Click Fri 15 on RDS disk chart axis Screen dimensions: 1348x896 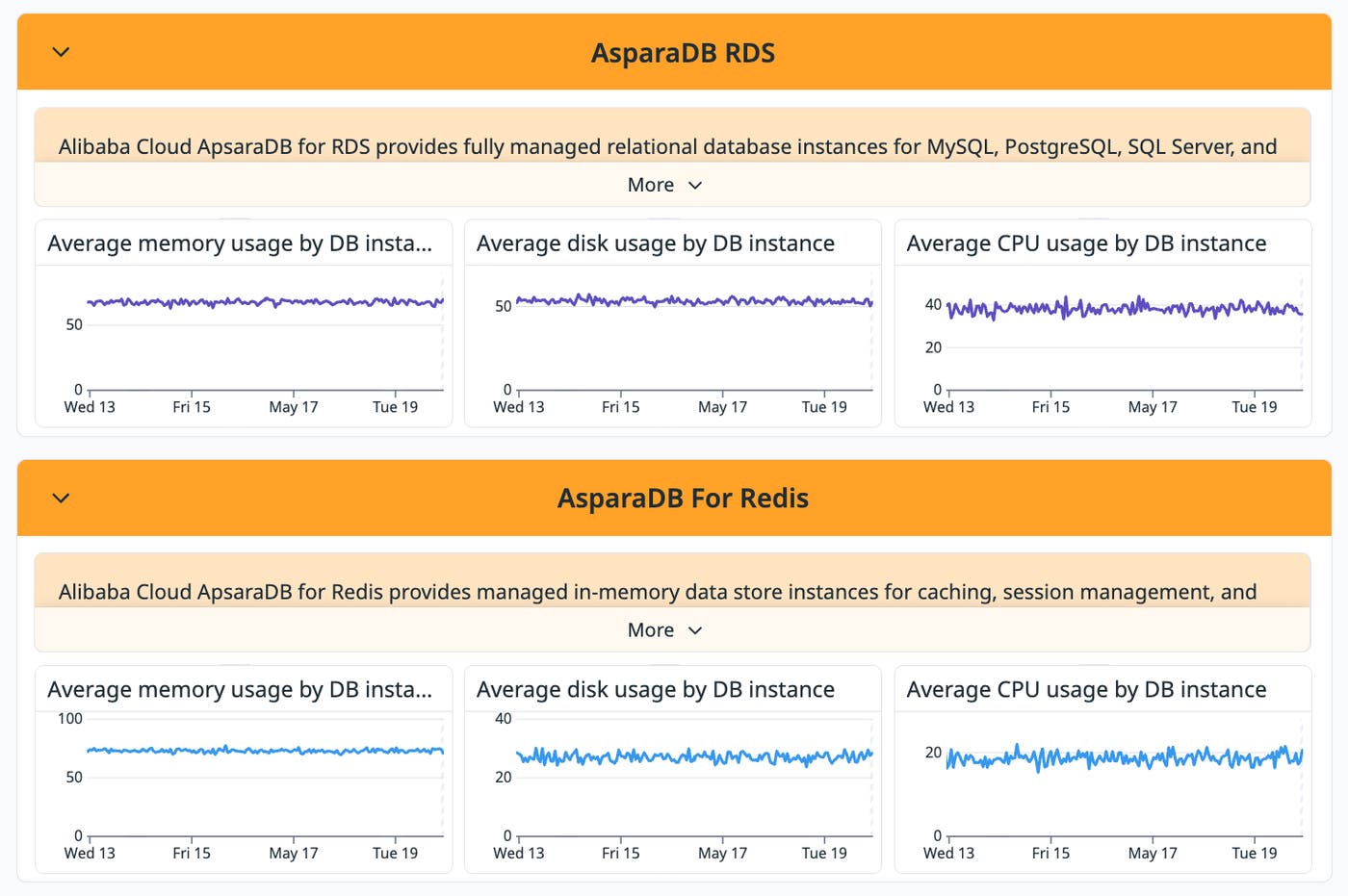pyautogui.click(x=621, y=407)
